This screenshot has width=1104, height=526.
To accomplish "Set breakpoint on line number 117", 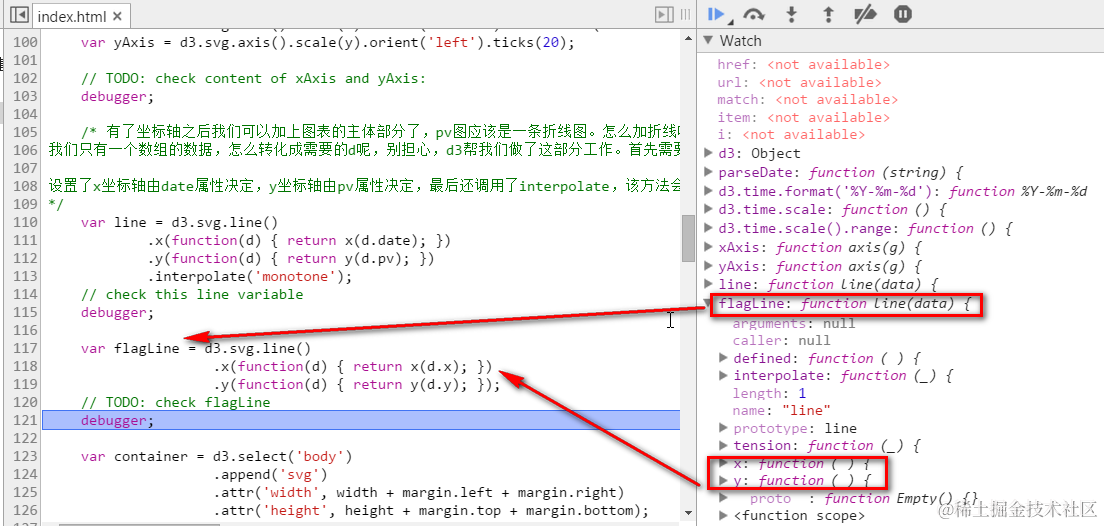I will point(25,348).
